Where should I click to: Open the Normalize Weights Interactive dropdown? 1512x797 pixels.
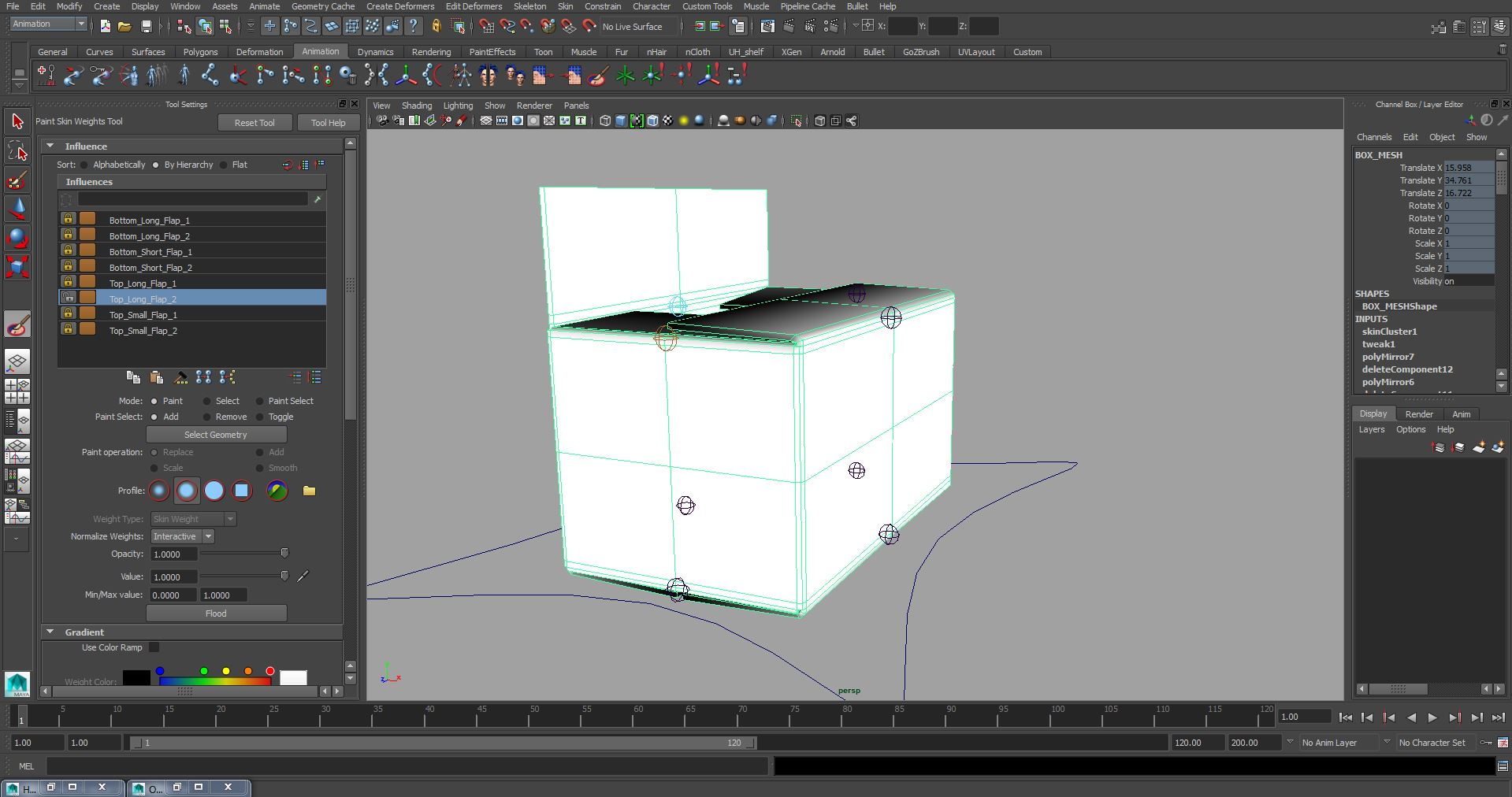pos(207,536)
